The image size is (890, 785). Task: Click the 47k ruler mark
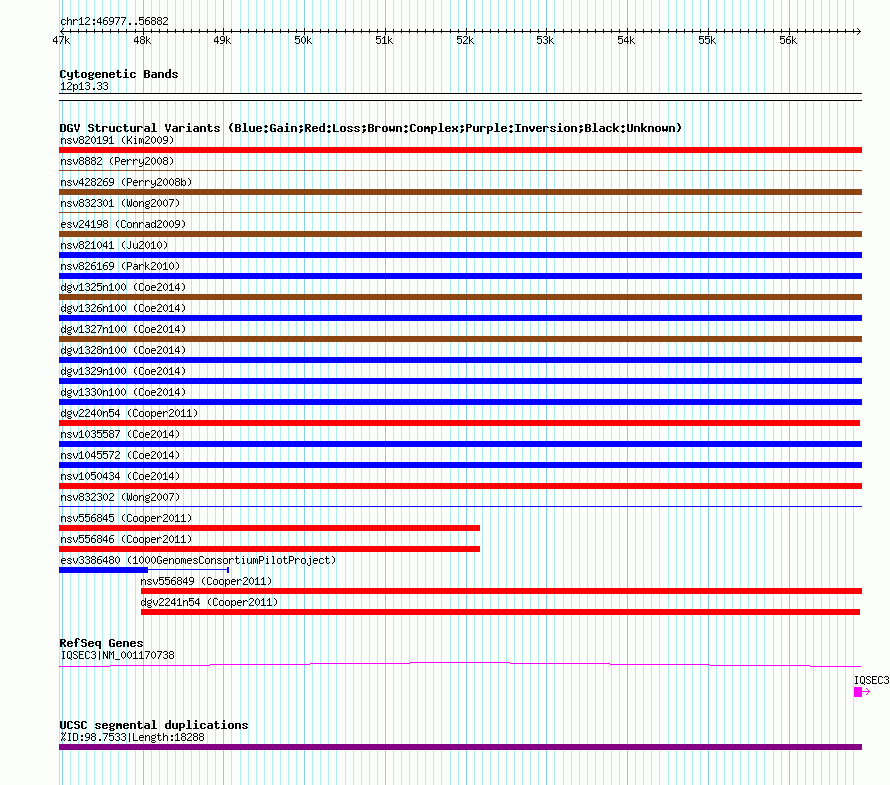pyautogui.click(x=61, y=40)
